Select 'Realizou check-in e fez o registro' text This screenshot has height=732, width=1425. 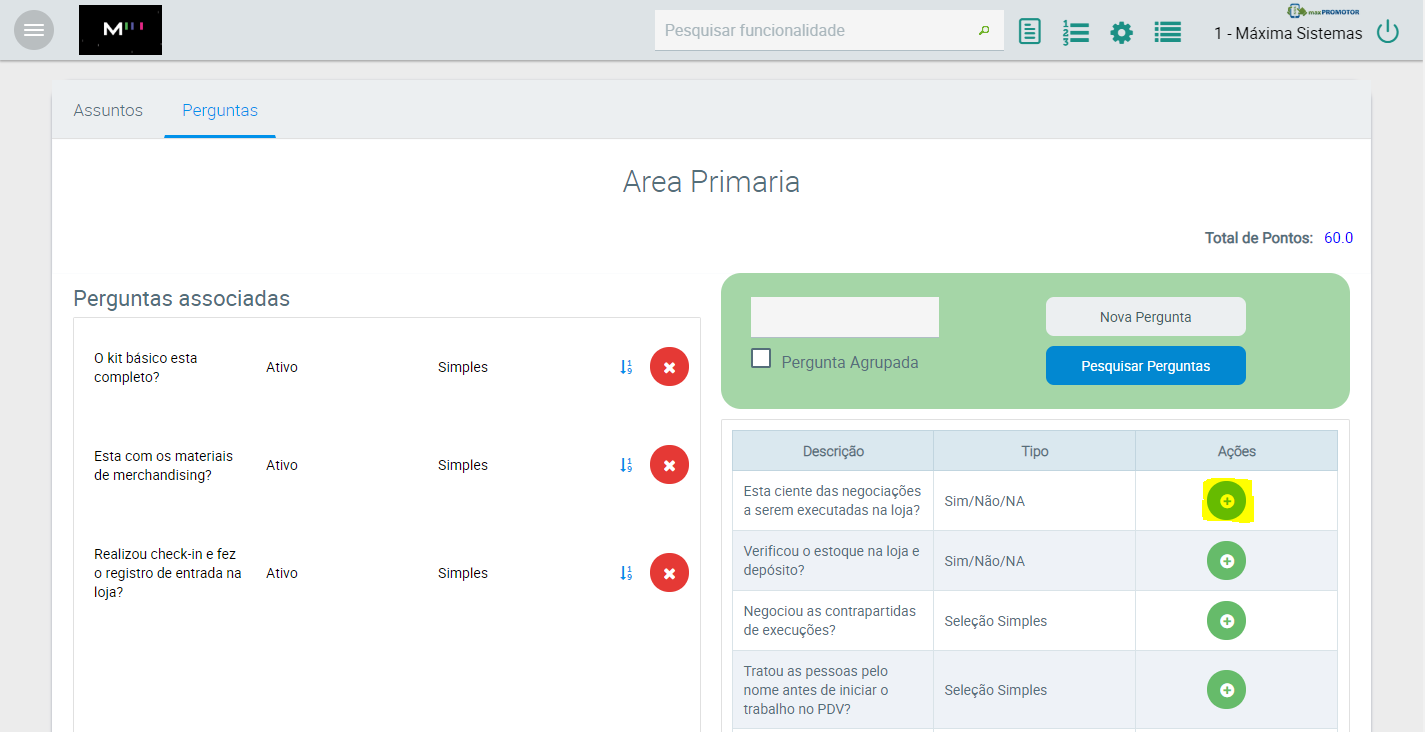pos(168,573)
